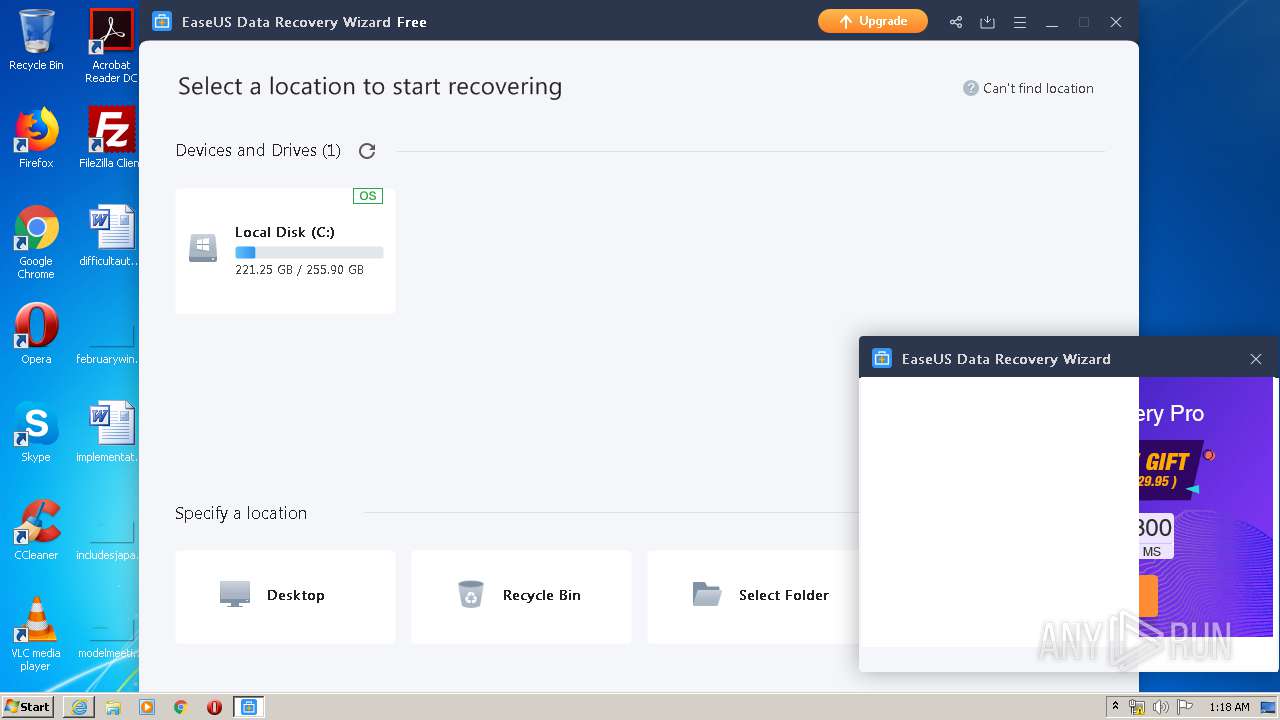Image resolution: width=1280 pixels, height=720 pixels.
Task: Launch Google Chrome desktop shortcut
Action: point(36,243)
